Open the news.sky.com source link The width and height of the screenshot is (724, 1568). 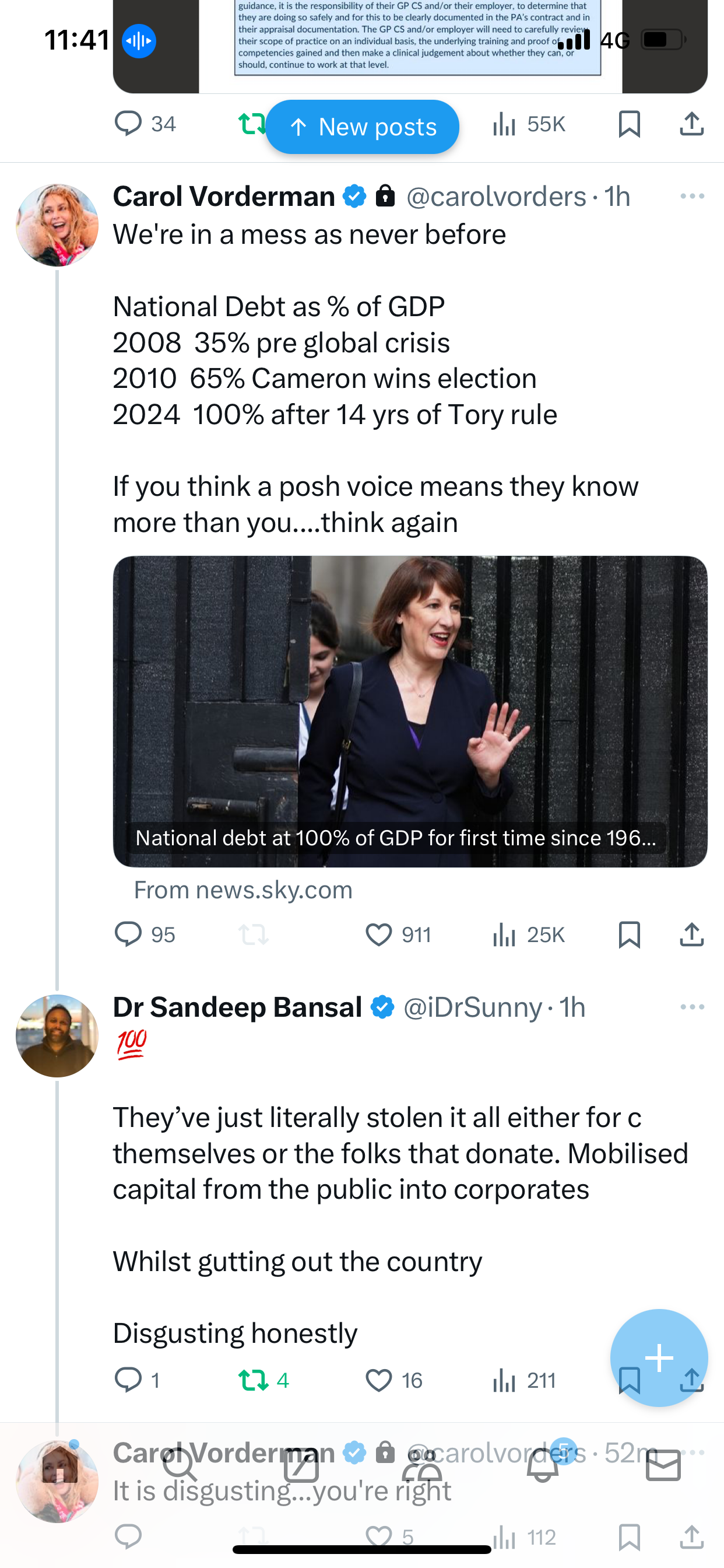coord(242,890)
